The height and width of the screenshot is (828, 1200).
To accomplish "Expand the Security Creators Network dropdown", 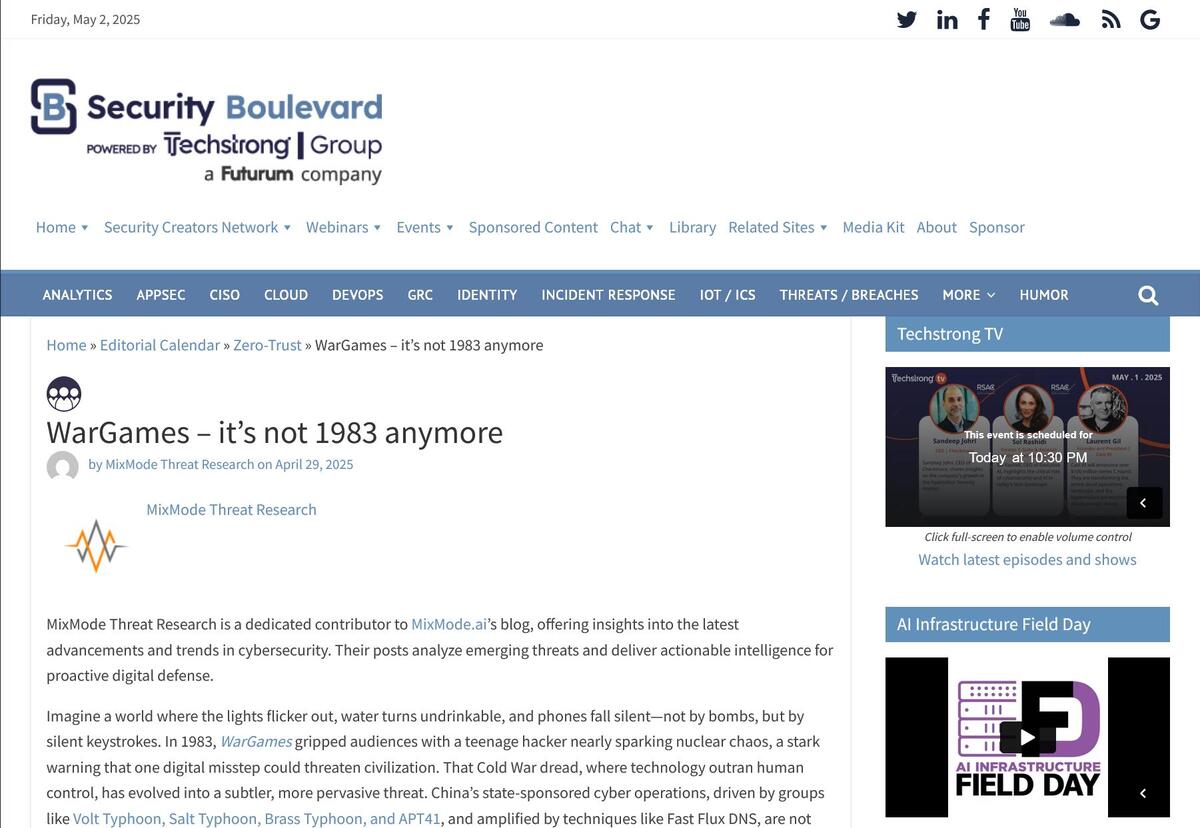I will click(197, 227).
